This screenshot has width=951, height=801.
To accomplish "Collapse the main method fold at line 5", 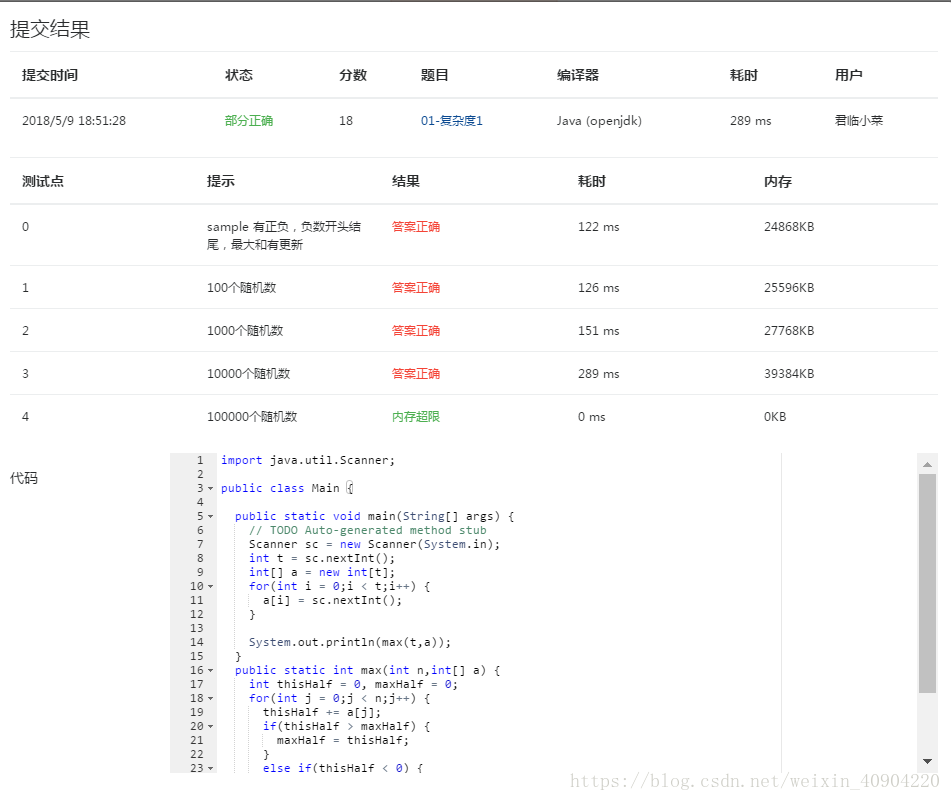I will (x=210, y=517).
